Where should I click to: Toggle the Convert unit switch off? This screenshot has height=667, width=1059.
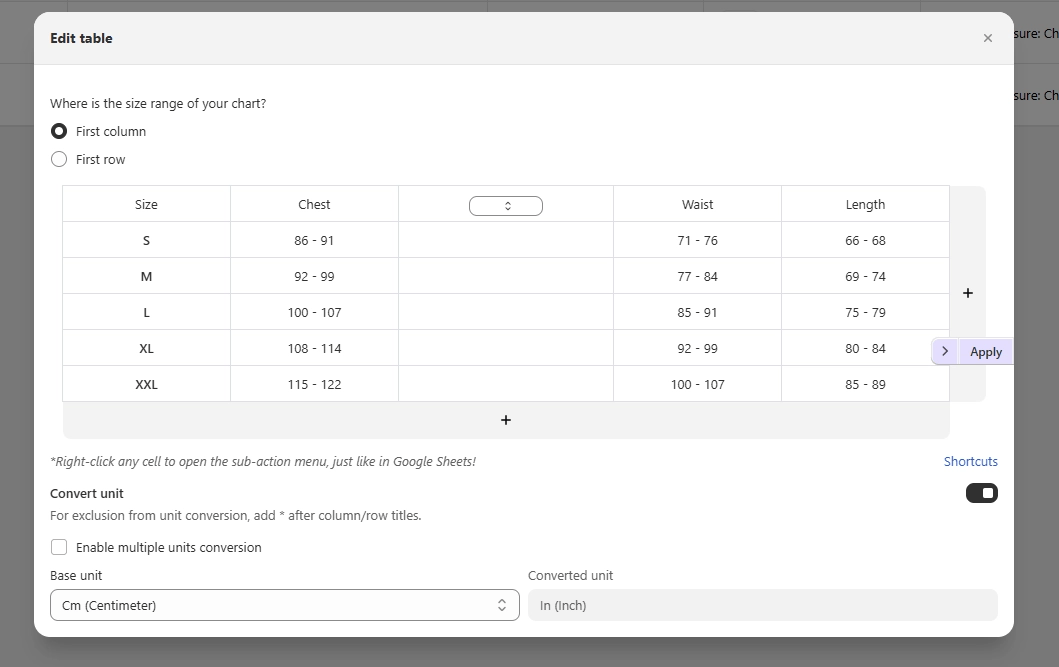coord(981,493)
